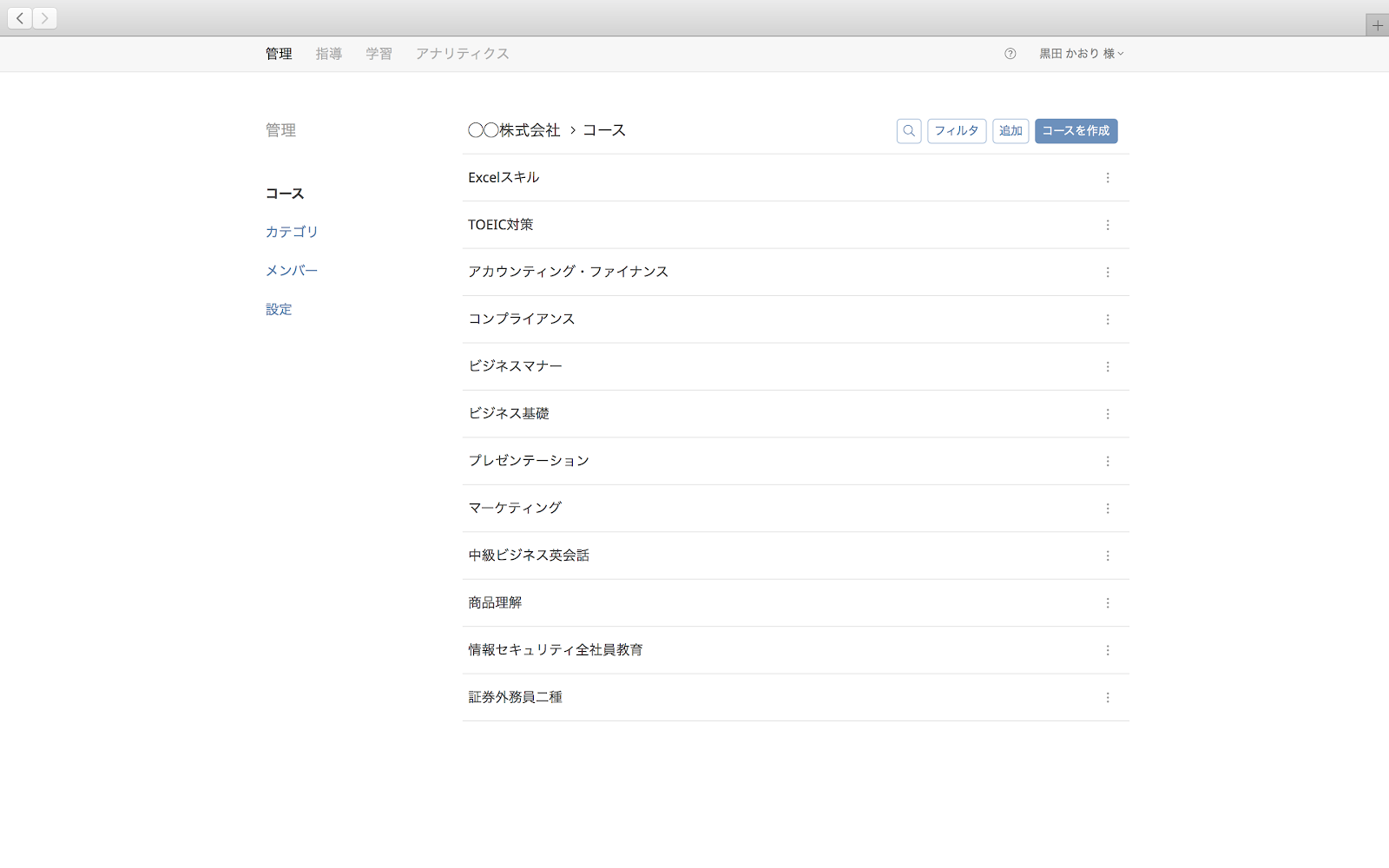The image size is (1389, 868).
Task: Expand the 黒田 かおり user dropdown
Action: coord(1082,54)
